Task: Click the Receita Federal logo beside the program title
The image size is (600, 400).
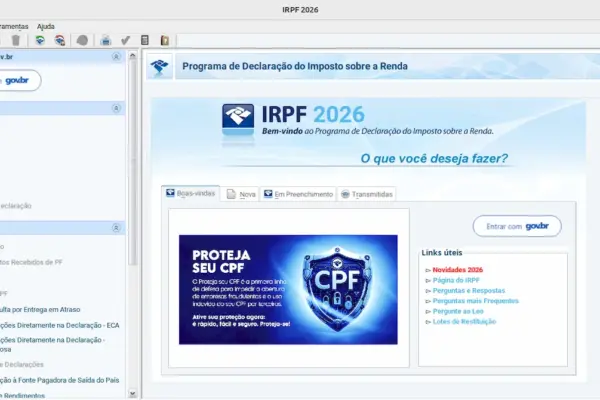Action: coord(160,66)
